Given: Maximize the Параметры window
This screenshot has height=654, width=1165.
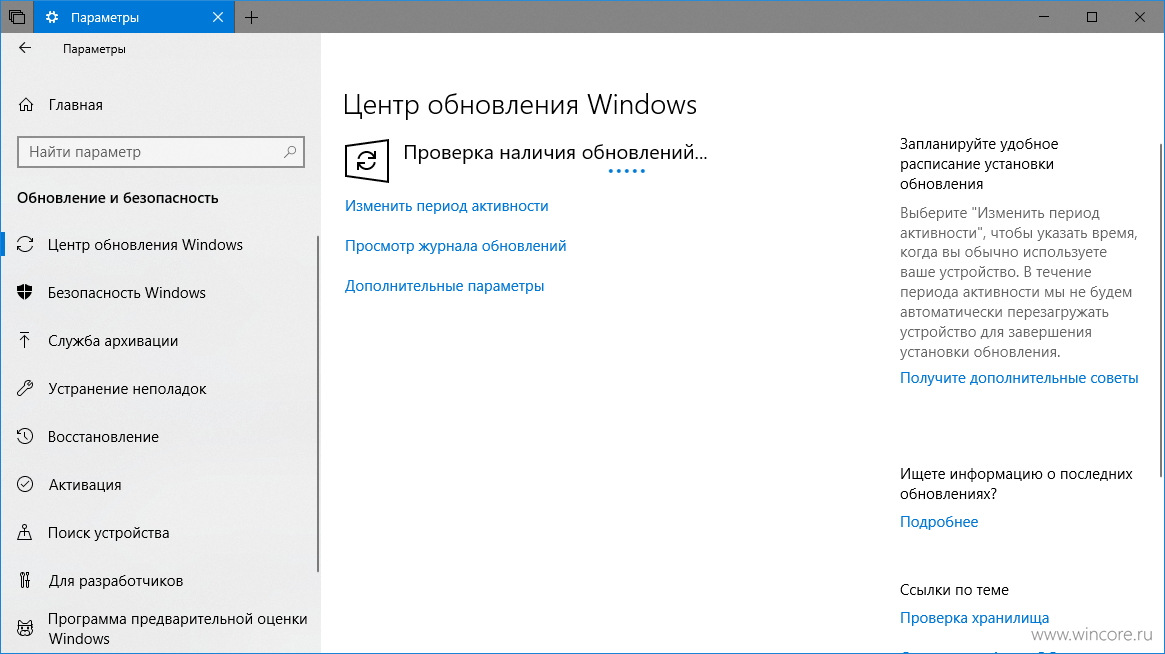Looking at the screenshot, I should (x=1091, y=16).
